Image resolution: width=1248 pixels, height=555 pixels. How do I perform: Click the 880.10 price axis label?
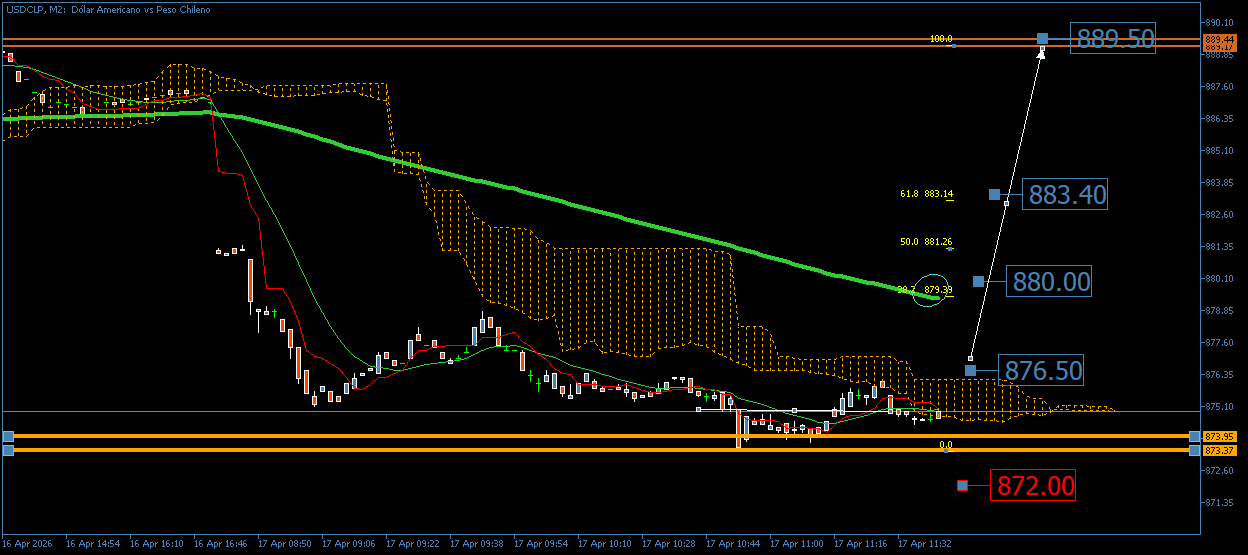point(1220,278)
